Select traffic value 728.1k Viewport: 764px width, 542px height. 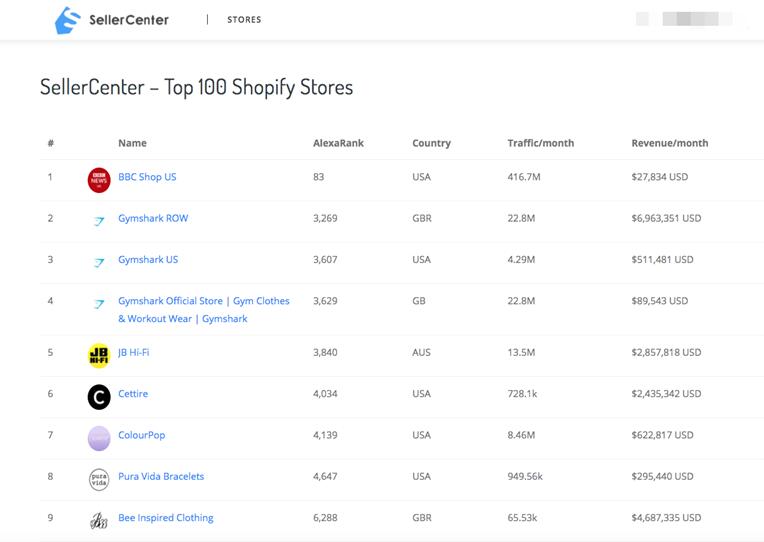(x=522, y=394)
